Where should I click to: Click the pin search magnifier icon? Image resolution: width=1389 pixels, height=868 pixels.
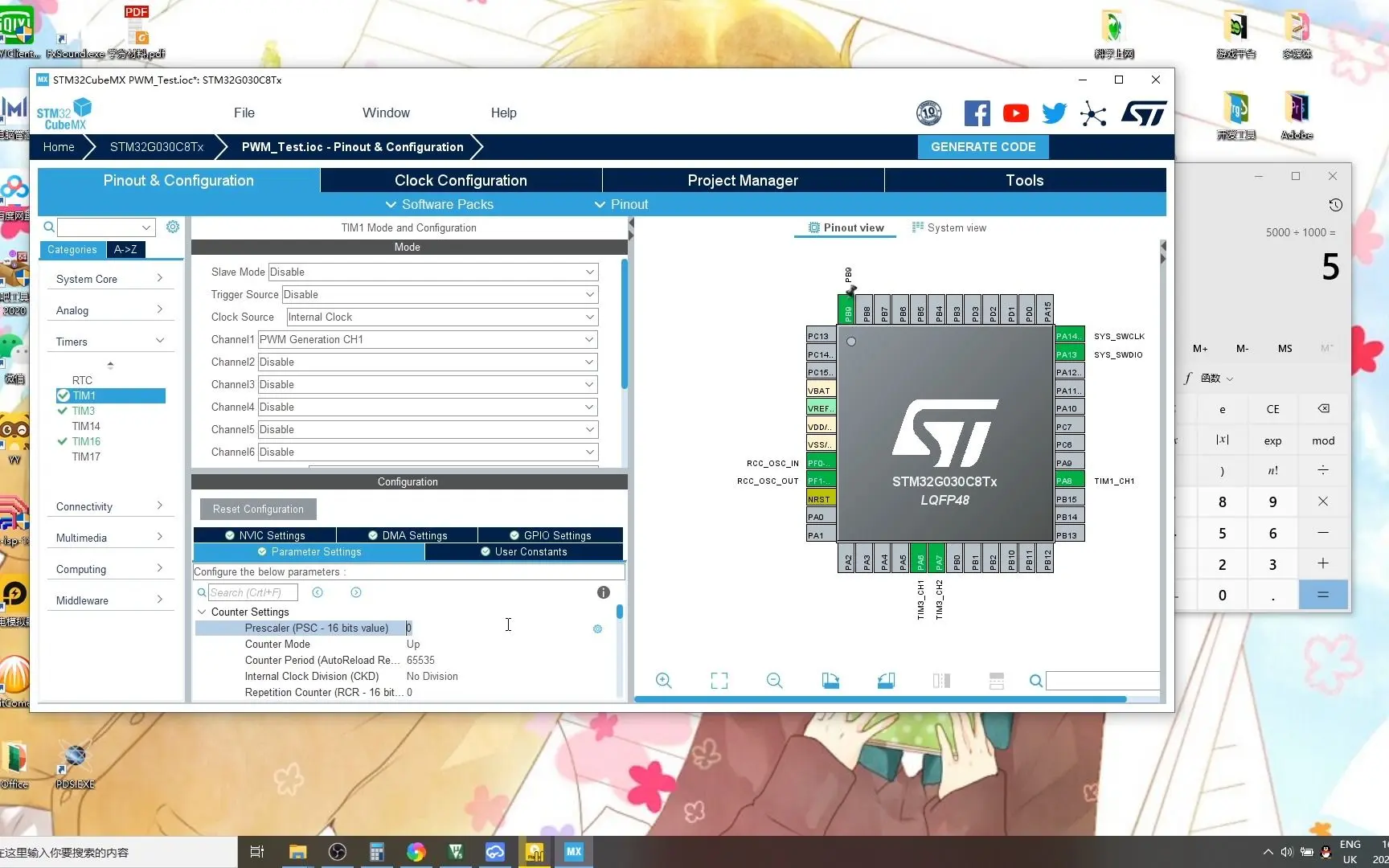(x=1036, y=682)
